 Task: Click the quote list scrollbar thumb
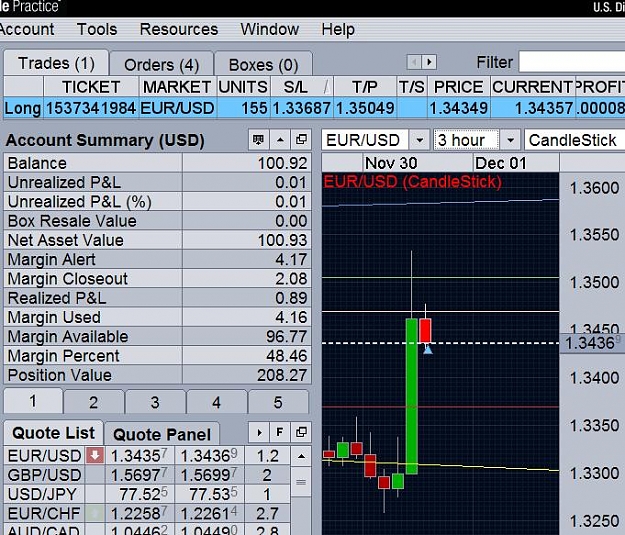pyautogui.click(x=301, y=482)
